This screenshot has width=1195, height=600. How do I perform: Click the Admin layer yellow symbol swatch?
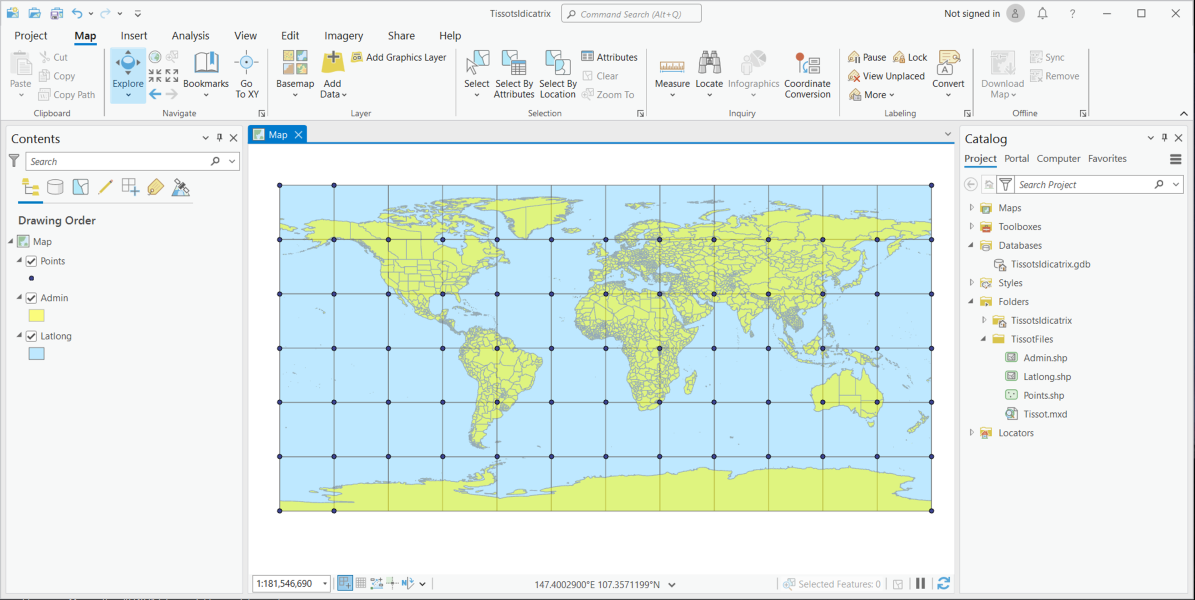point(36,316)
